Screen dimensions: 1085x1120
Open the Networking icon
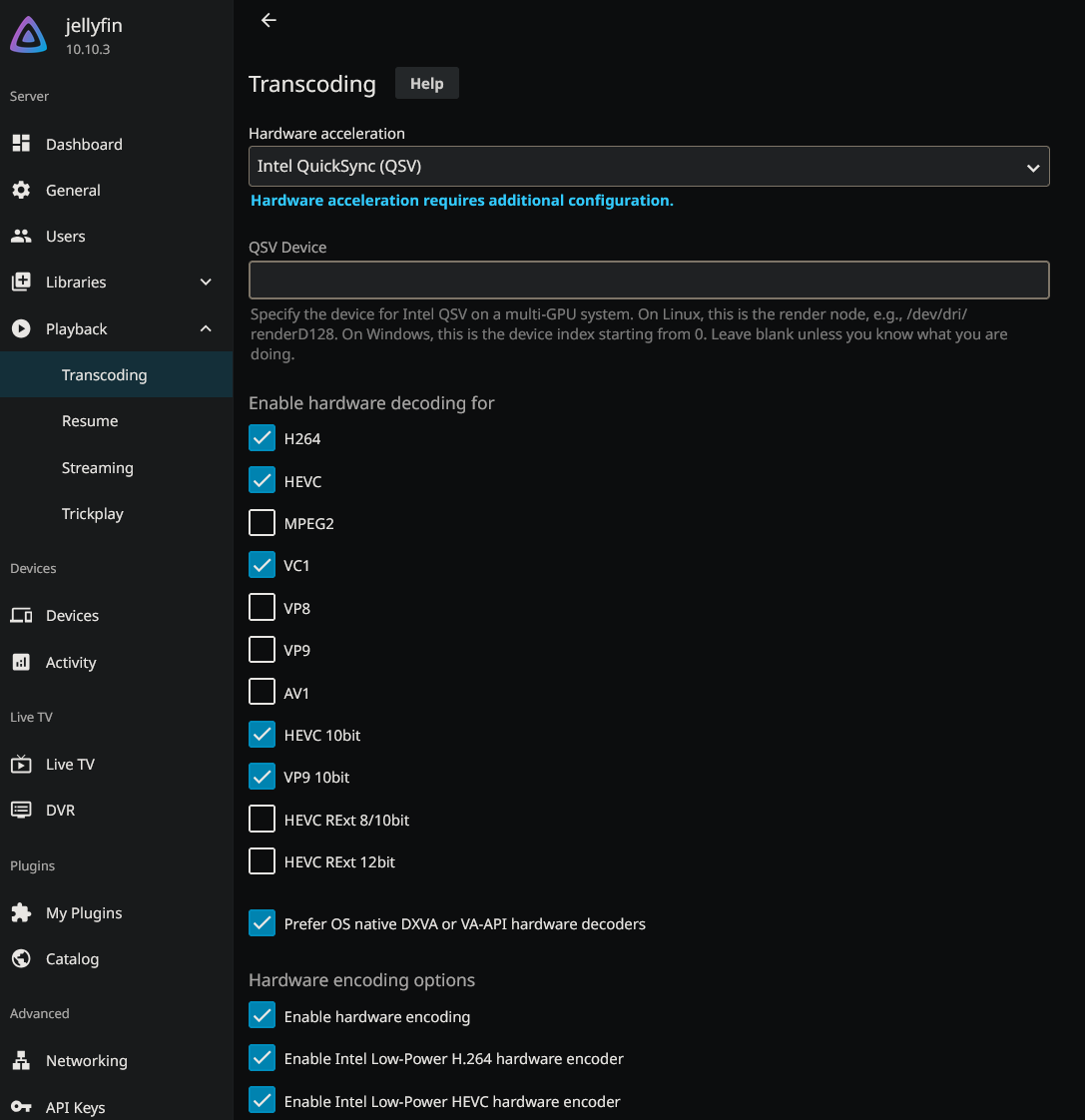[x=21, y=1060]
